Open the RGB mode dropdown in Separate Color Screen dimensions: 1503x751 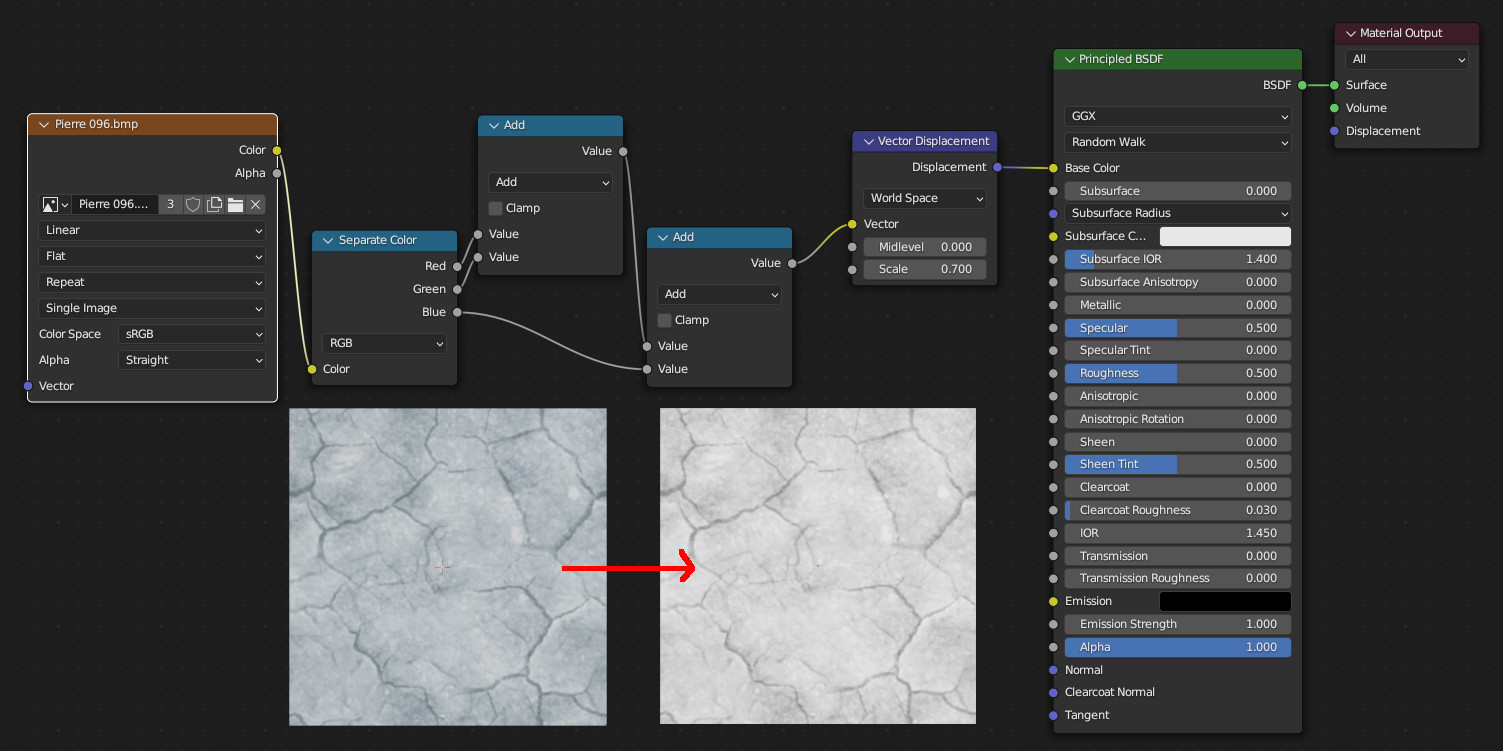[384, 343]
